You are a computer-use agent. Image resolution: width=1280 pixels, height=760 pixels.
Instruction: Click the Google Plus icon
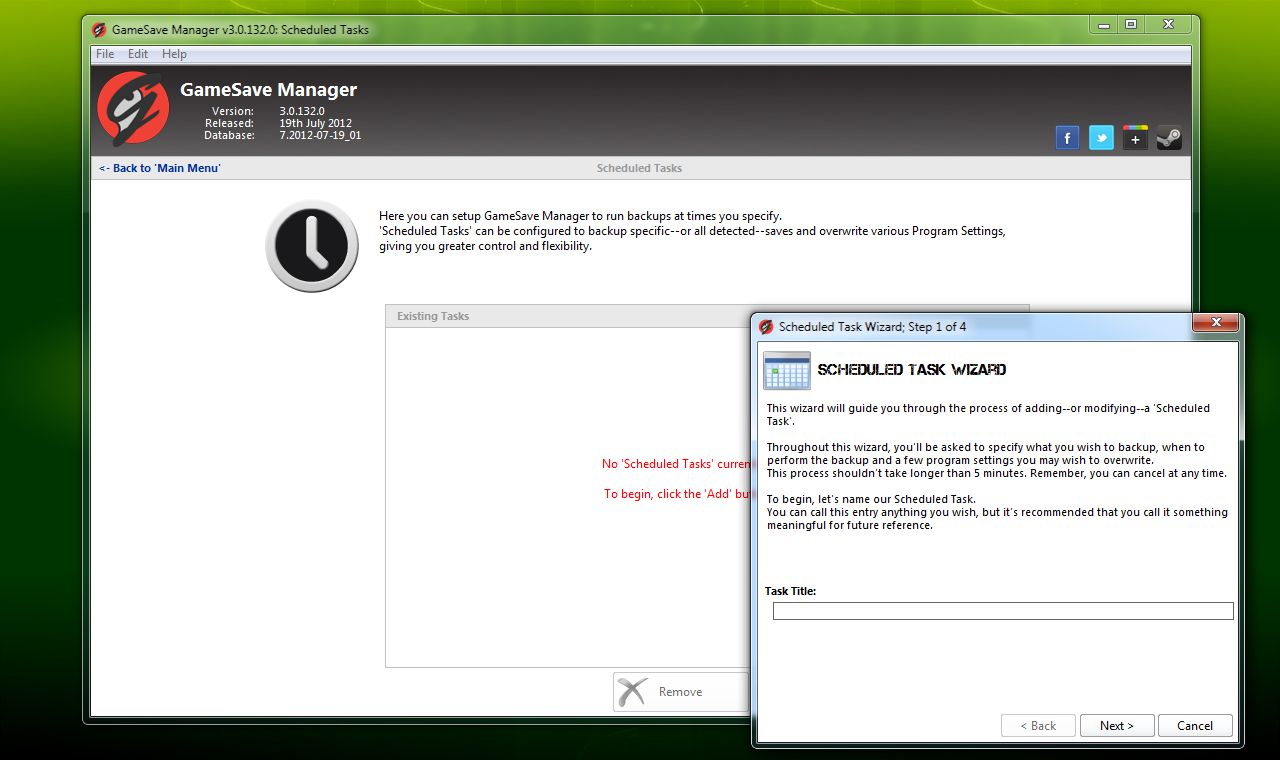(1135, 138)
